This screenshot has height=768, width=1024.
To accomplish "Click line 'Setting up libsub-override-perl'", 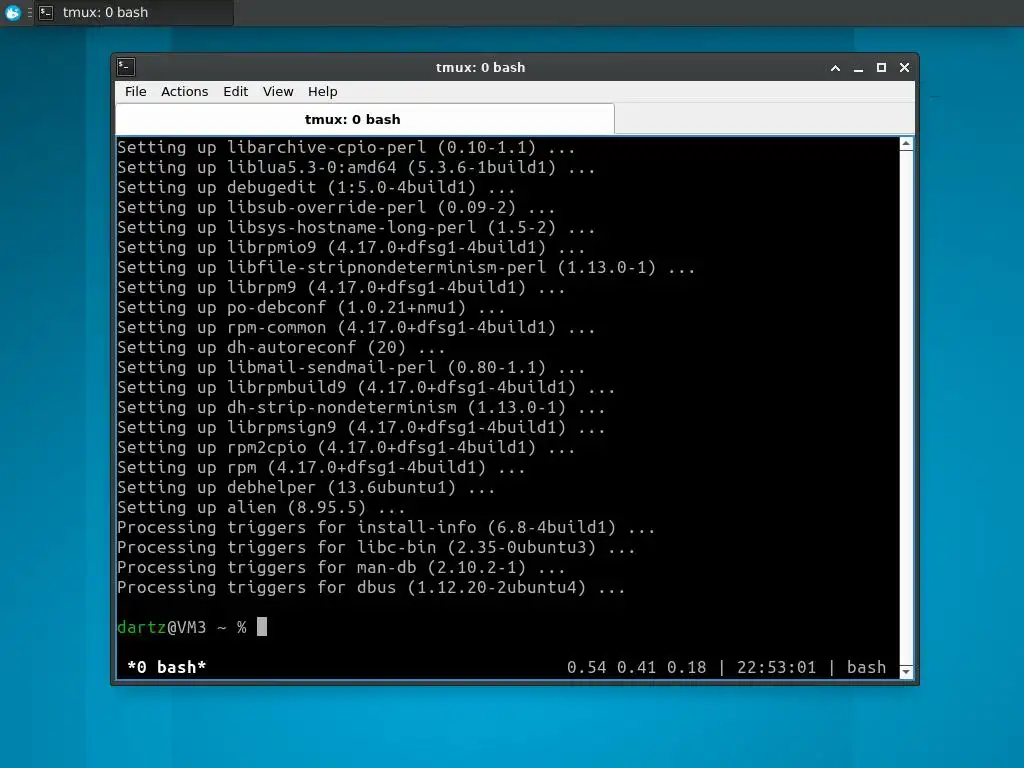I will coord(336,208).
